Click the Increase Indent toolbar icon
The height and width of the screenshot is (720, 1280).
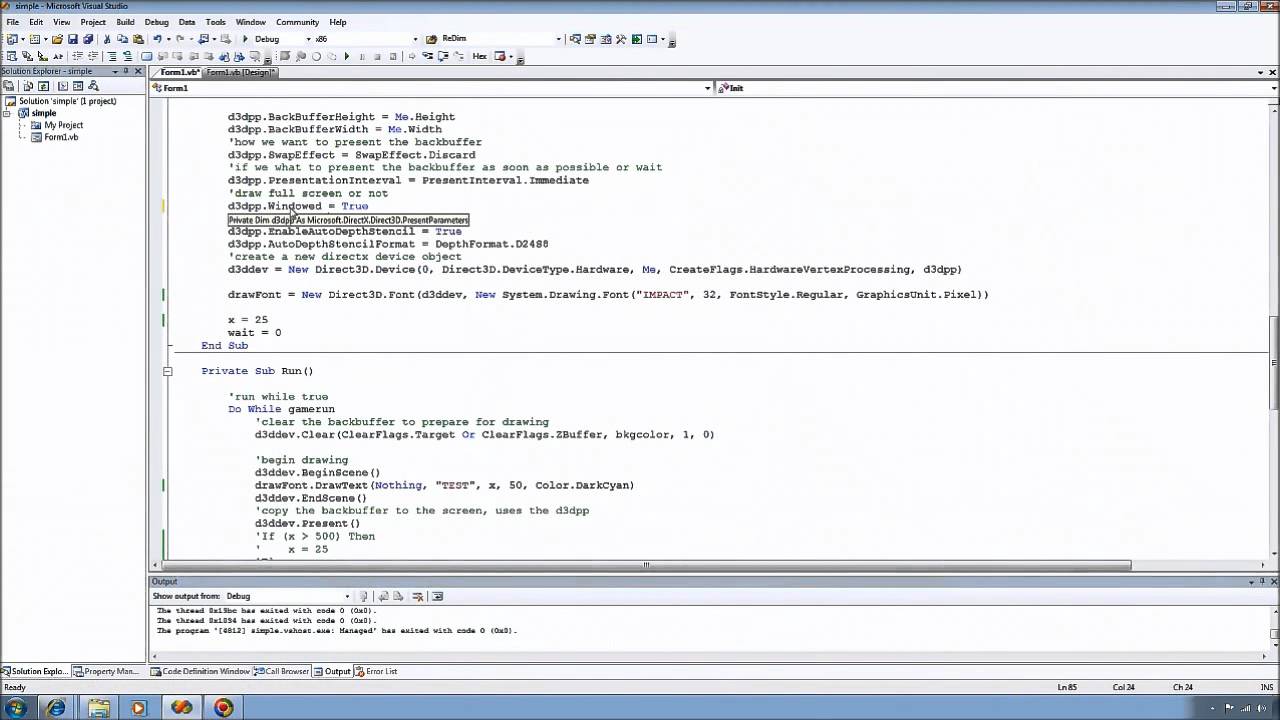coord(93,56)
